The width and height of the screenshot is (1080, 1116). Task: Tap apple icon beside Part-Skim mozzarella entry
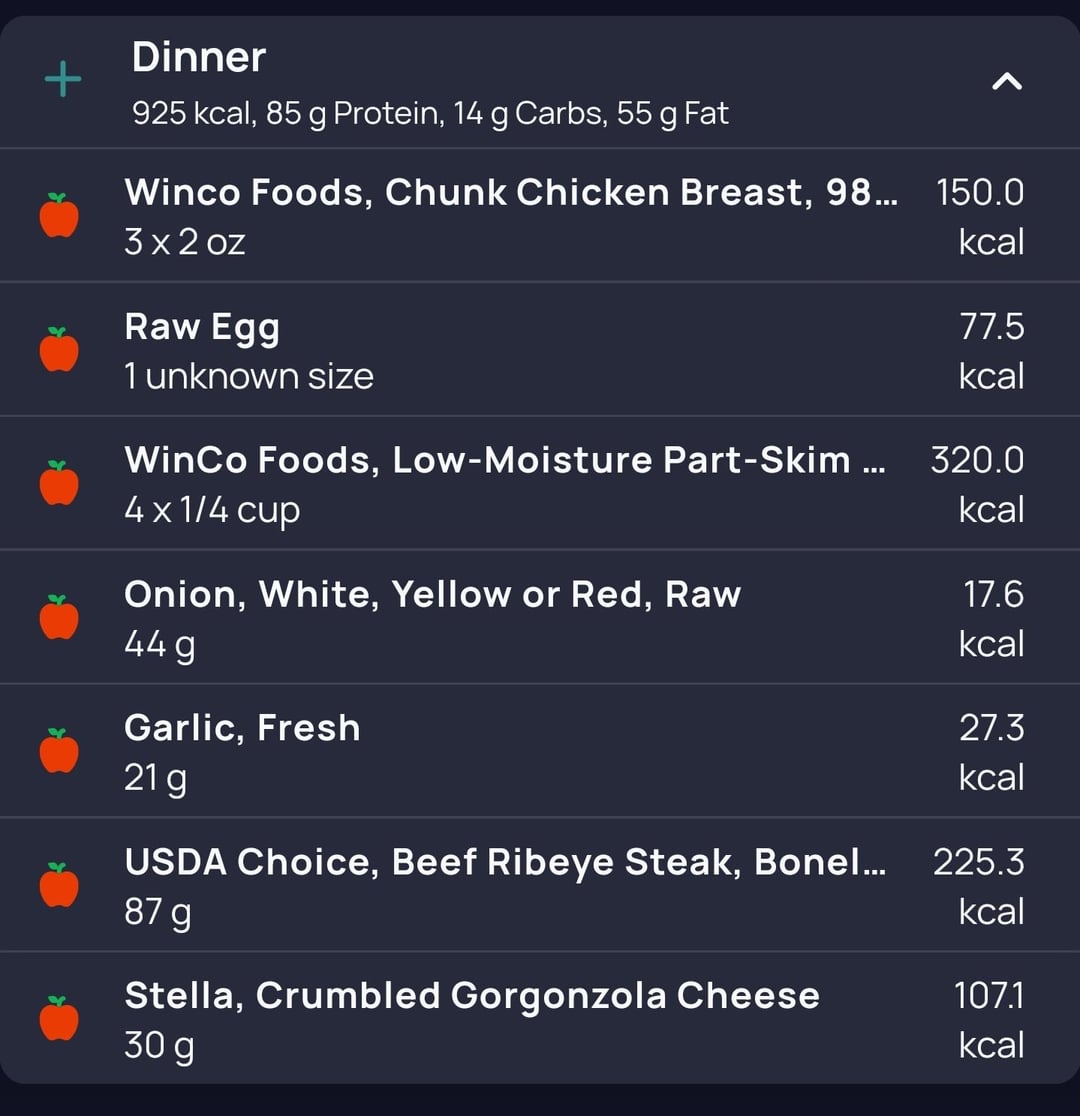pyautogui.click(x=59, y=484)
